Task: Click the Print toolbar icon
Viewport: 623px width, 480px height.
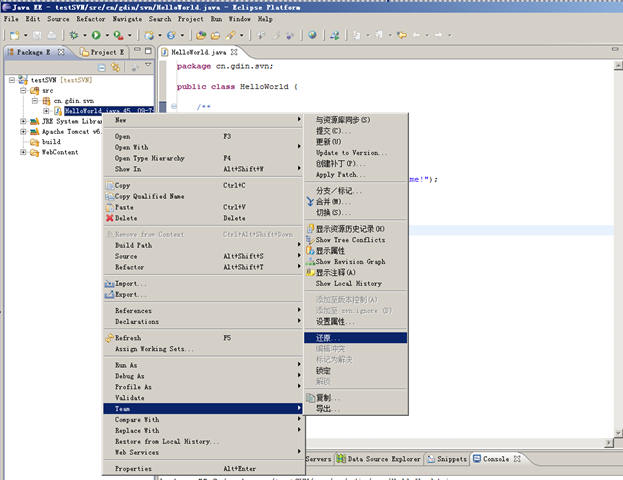Action: (x=52, y=35)
